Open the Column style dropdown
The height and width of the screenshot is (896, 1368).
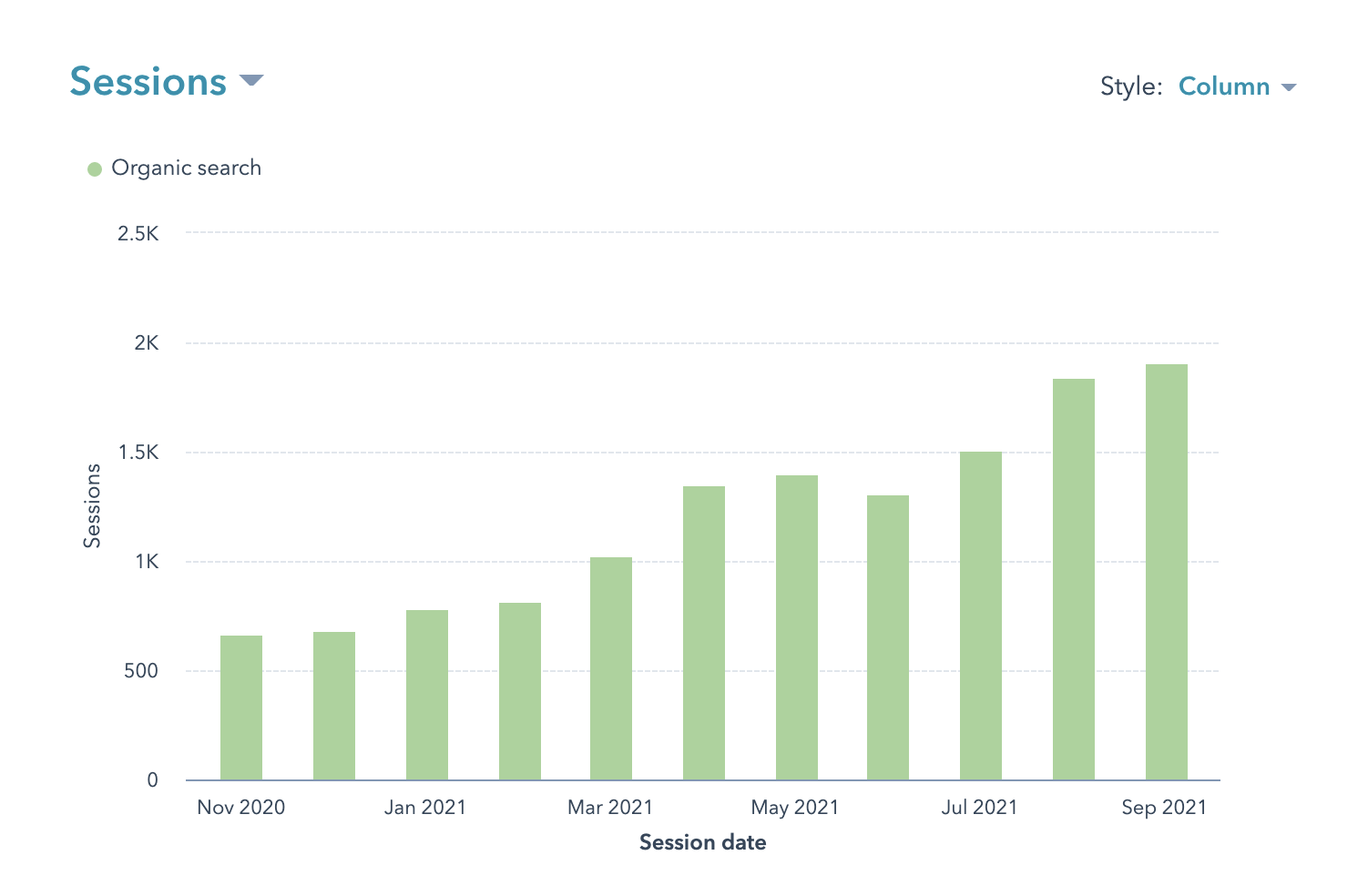(1223, 87)
